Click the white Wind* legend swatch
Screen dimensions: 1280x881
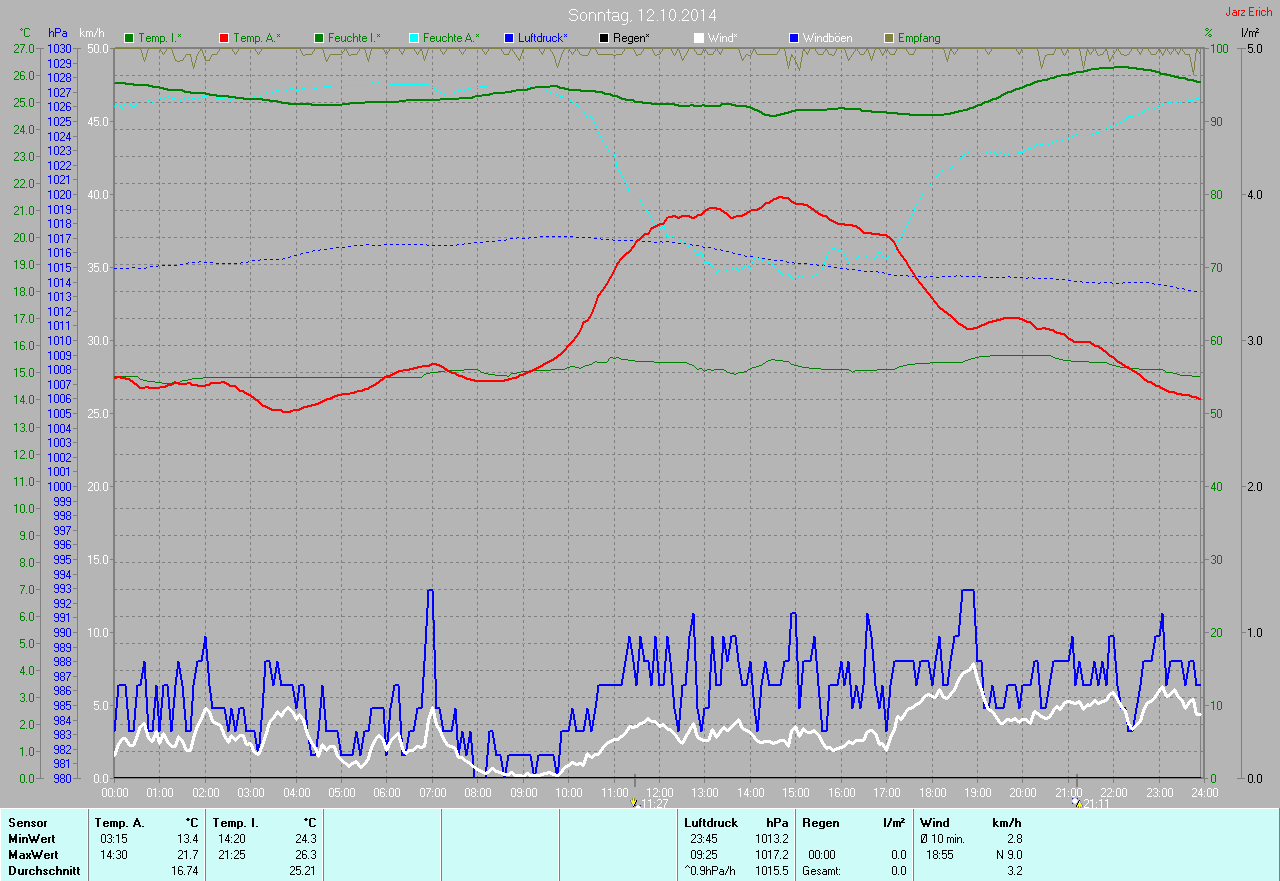[x=699, y=38]
